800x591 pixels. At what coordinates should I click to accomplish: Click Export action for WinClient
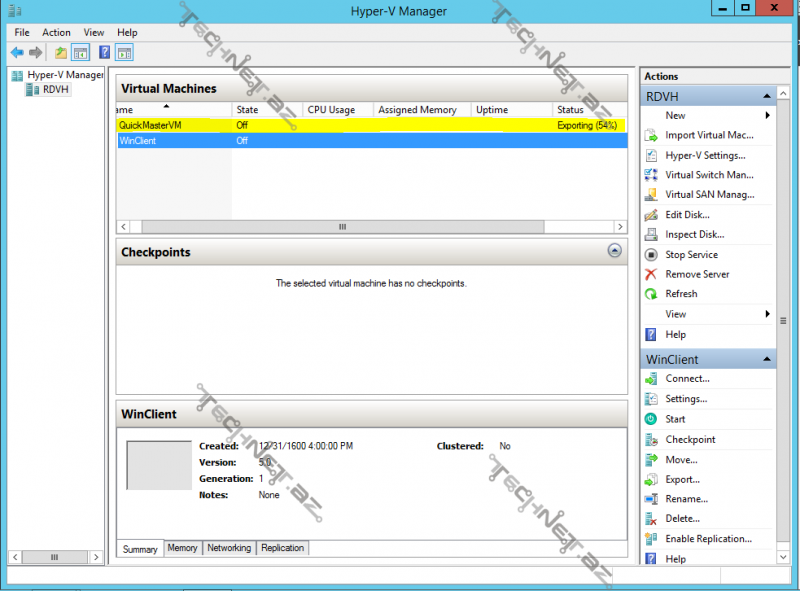click(x=682, y=479)
